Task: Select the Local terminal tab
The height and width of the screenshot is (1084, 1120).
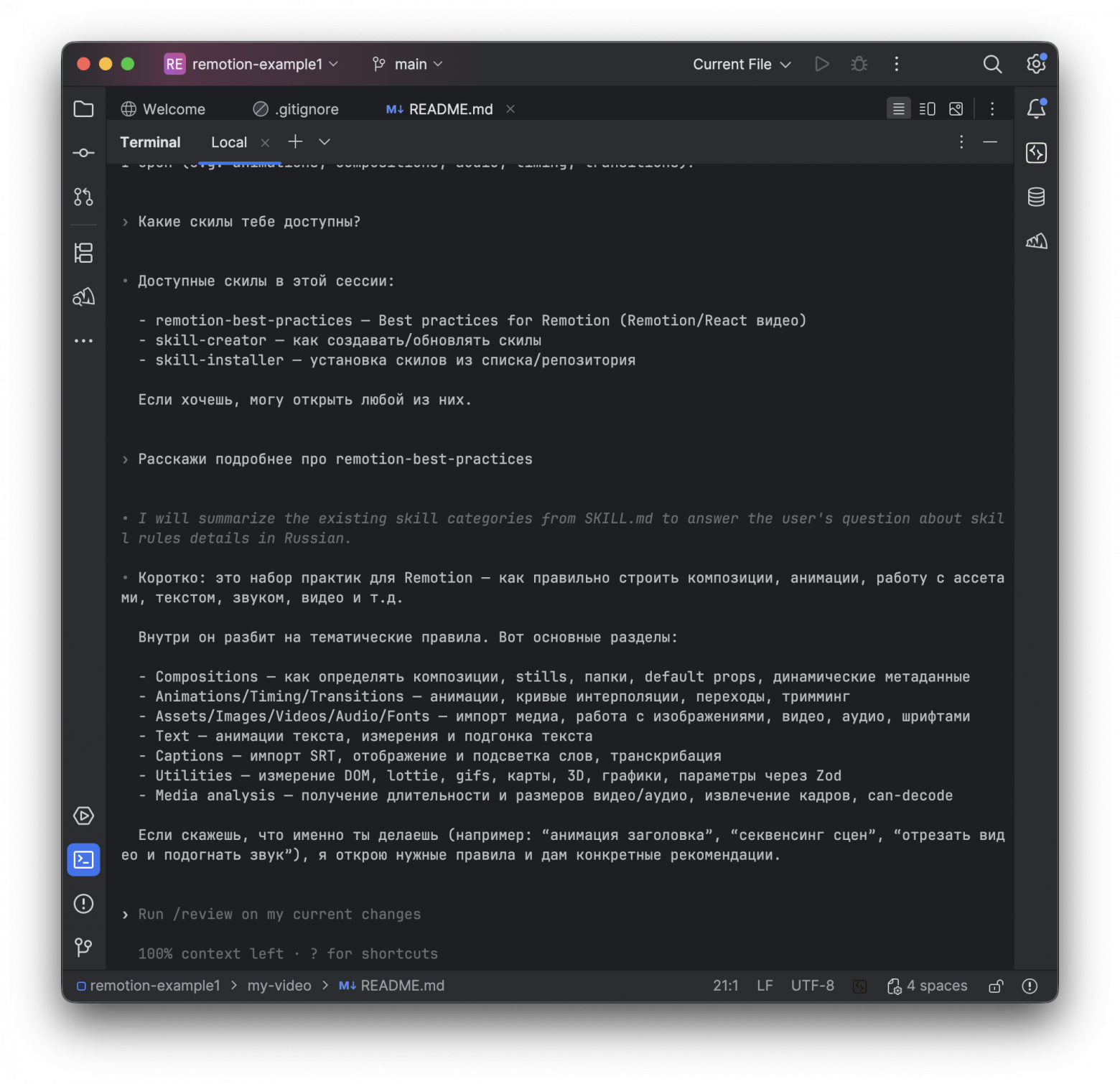Action: 229,141
